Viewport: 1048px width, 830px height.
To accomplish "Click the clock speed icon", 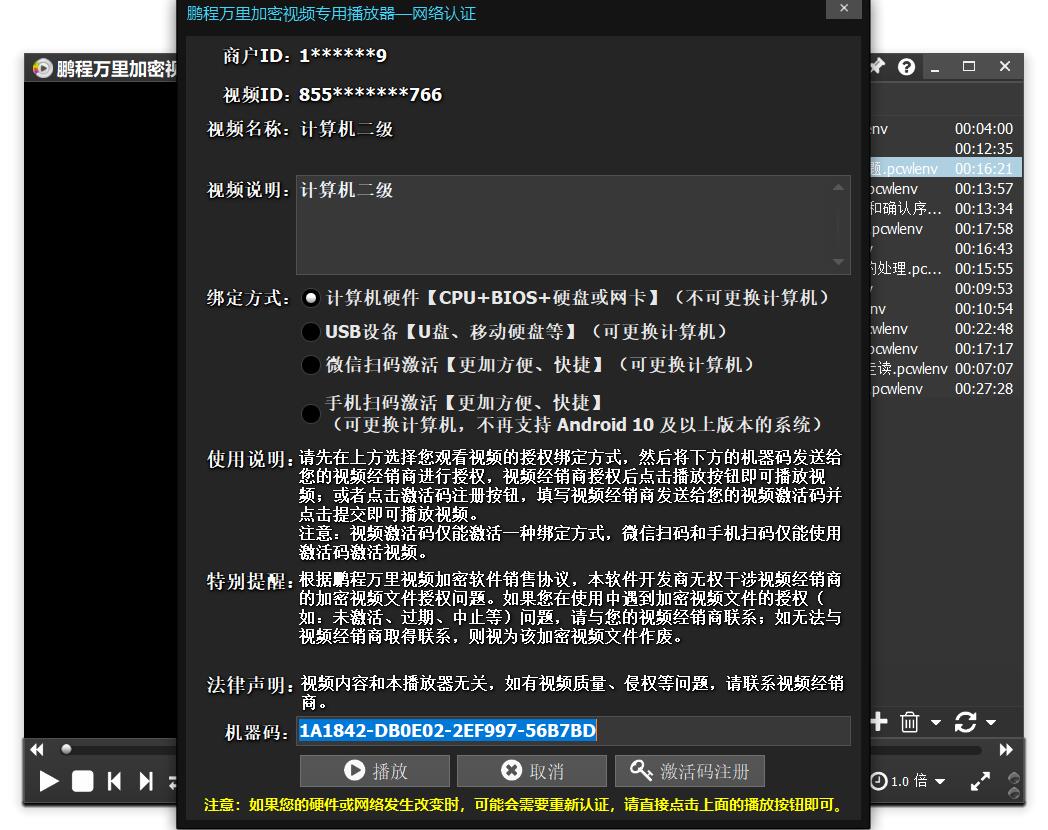I will 878,781.
